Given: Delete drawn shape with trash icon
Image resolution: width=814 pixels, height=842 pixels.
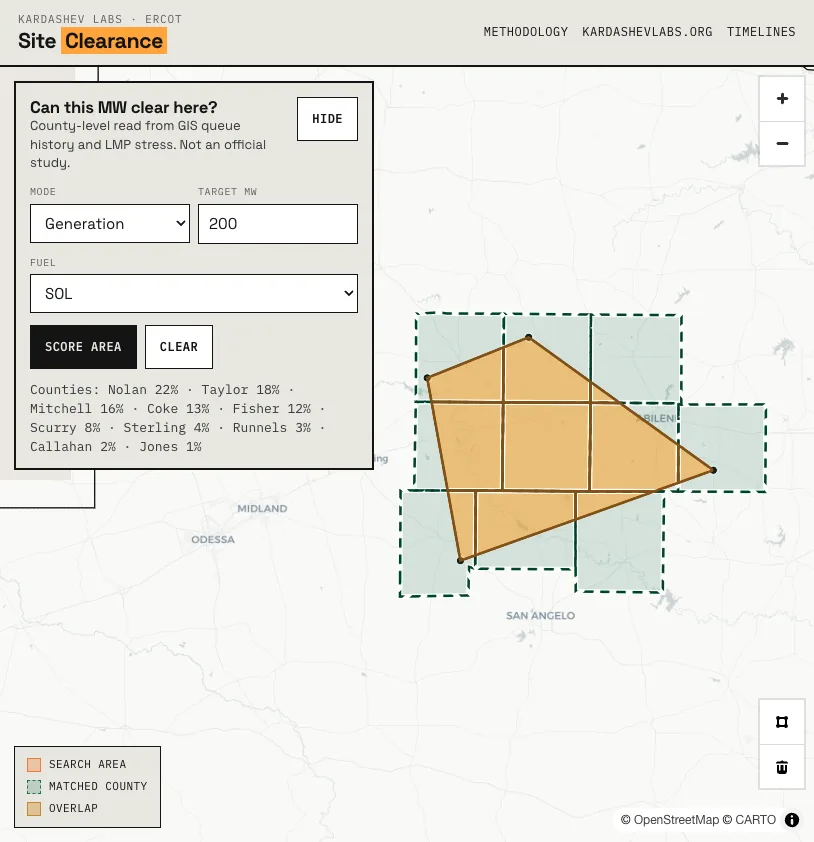Looking at the screenshot, I should pos(782,767).
